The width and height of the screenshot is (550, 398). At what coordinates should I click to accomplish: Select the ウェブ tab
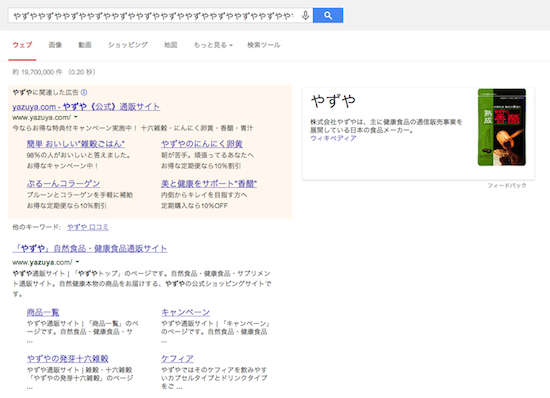tap(22, 45)
